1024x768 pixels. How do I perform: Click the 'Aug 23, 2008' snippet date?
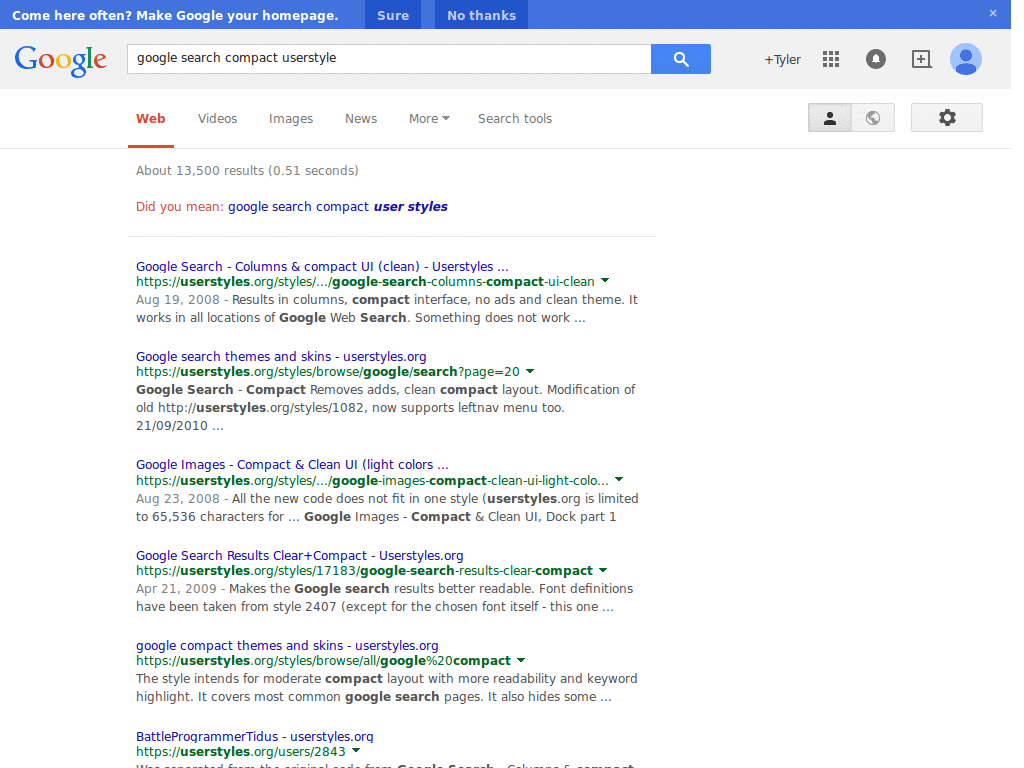click(x=178, y=498)
